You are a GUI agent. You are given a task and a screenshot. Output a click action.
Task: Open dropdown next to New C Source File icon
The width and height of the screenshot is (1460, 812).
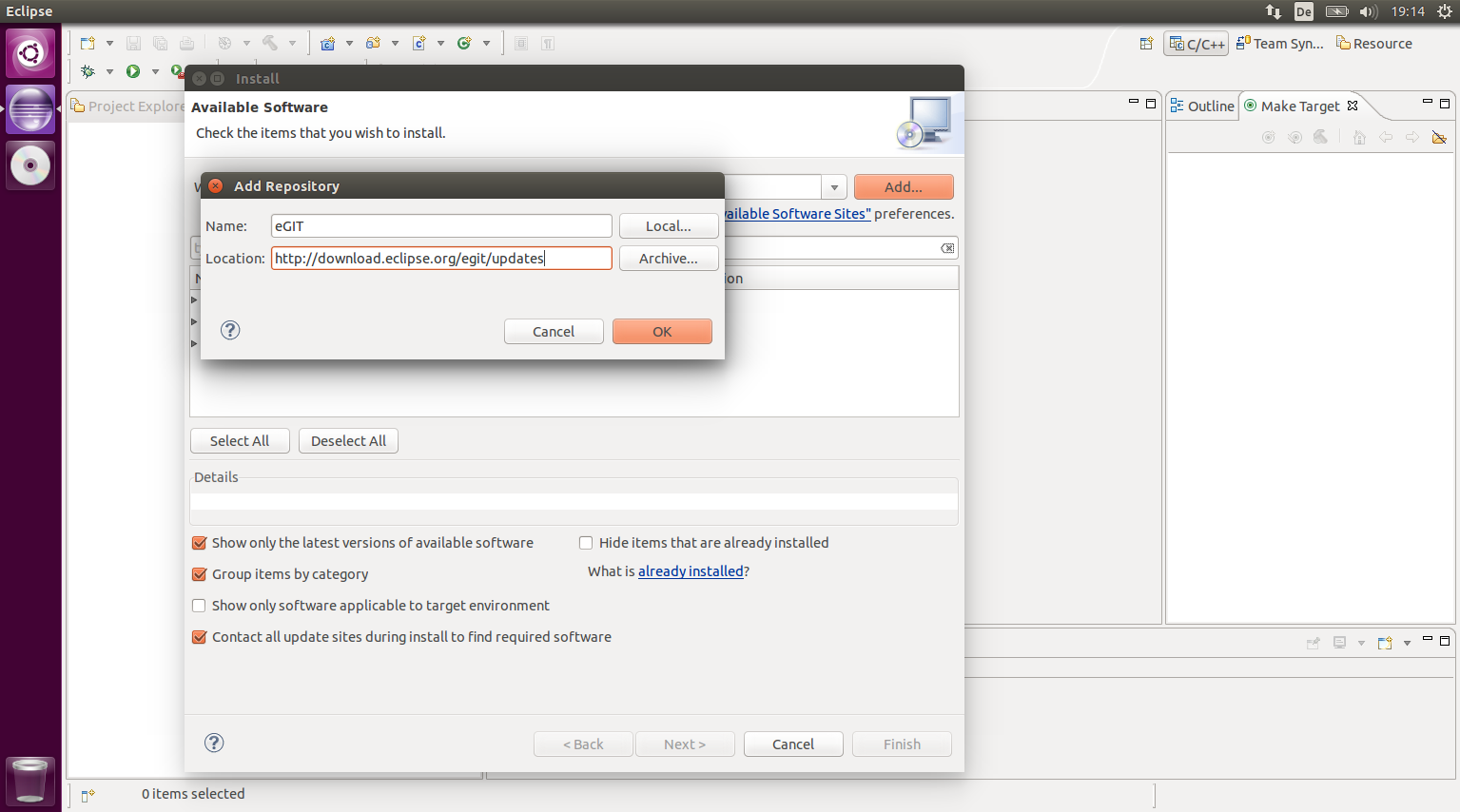pos(440,43)
